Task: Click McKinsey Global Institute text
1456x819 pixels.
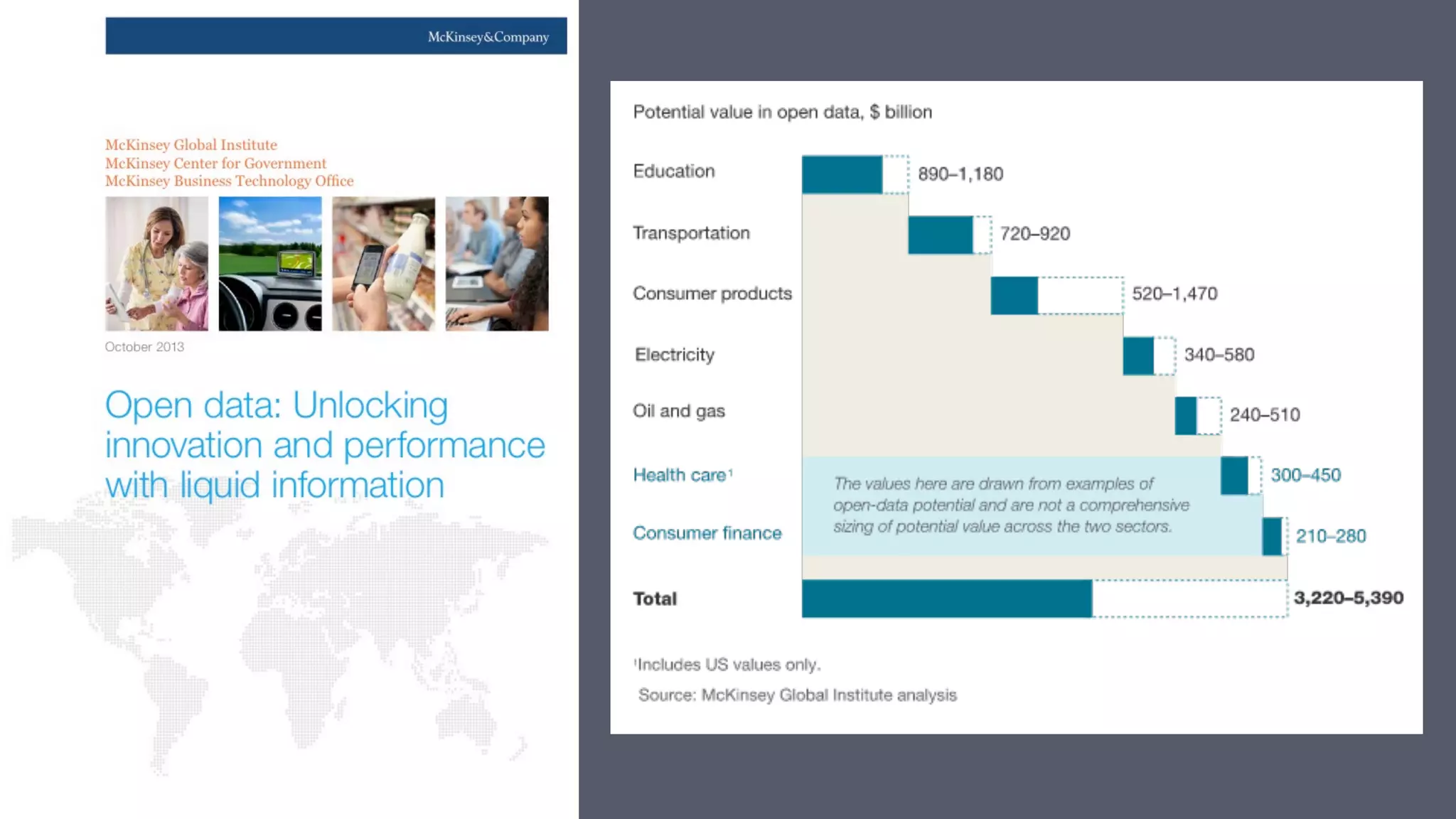Action: coord(191,145)
